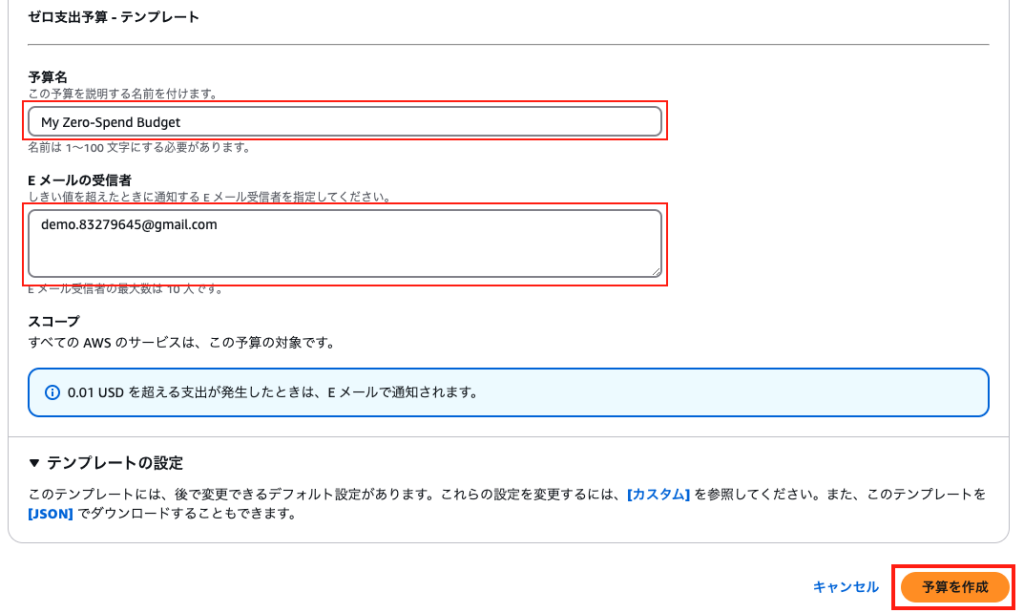The image size is (1024, 613).
Task: Click the この予算を説明する名前 description
Action: coord(123,94)
